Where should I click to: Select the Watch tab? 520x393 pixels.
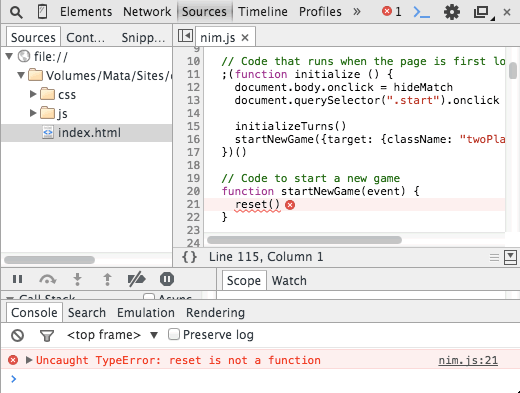pyautogui.click(x=289, y=281)
